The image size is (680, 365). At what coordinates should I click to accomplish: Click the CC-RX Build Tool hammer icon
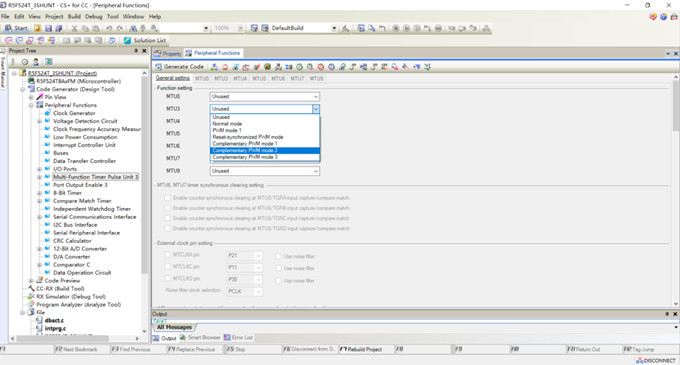click(31, 288)
